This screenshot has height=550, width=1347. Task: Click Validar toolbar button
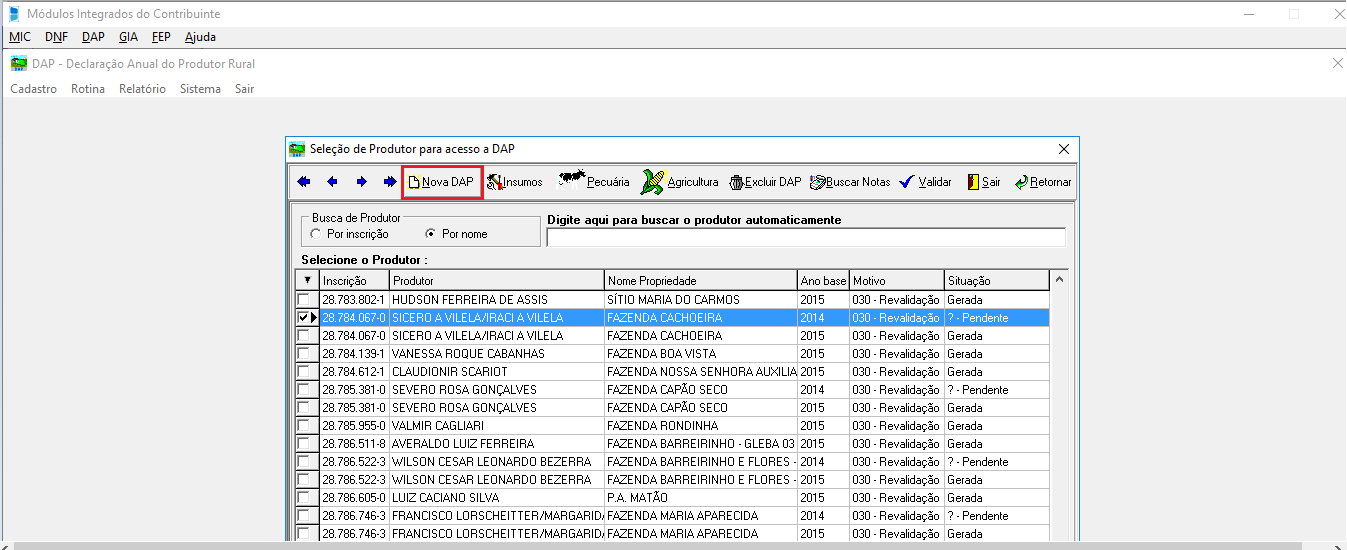point(925,182)
